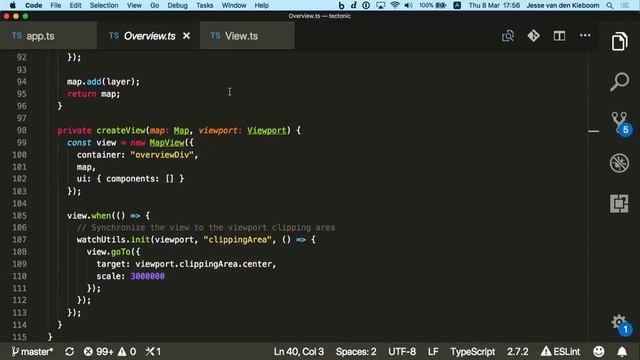Click the scale value 3000000
Image resolution: width=640 pixels, height=360 pixels.
click(147, 276)
